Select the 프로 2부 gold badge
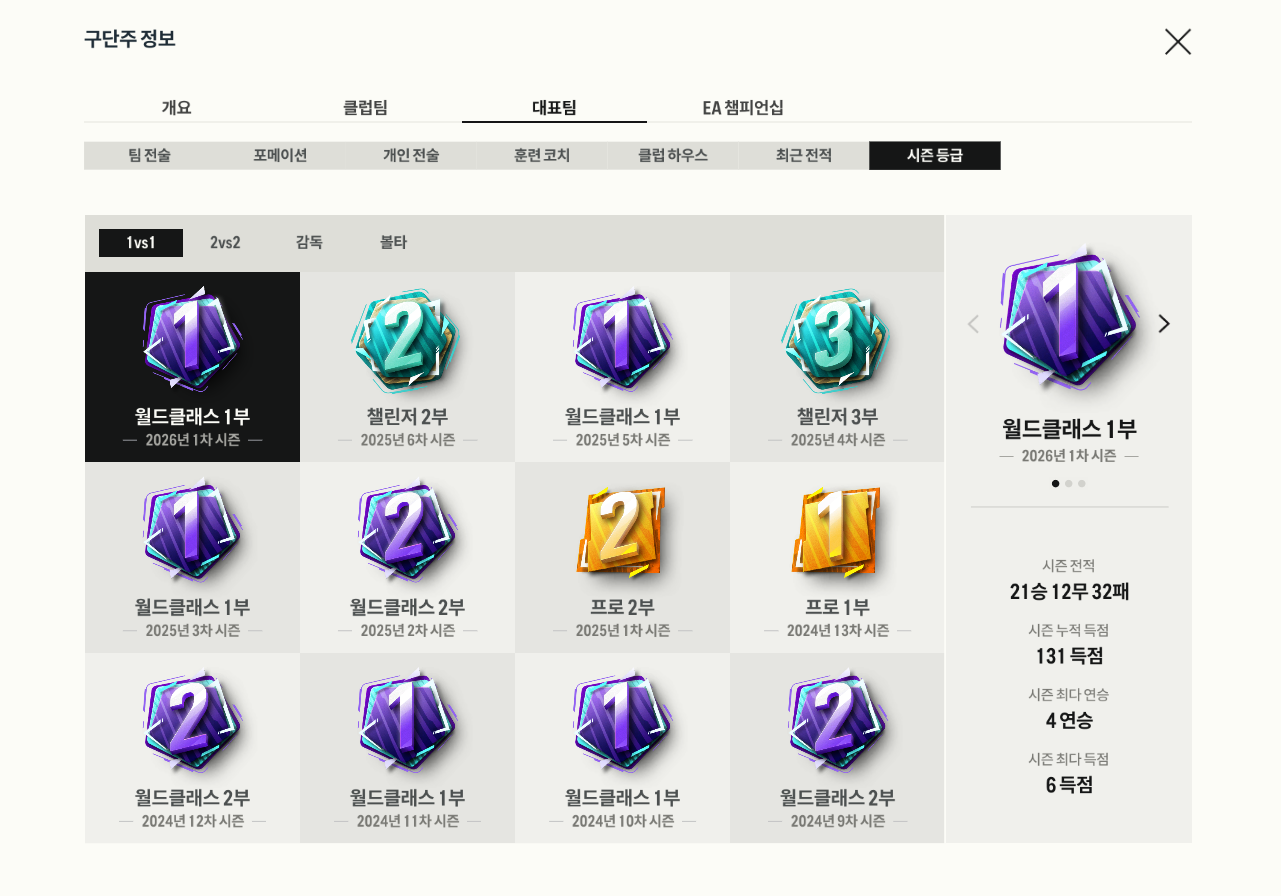1281x896 pixels. (x=622, y=557)
